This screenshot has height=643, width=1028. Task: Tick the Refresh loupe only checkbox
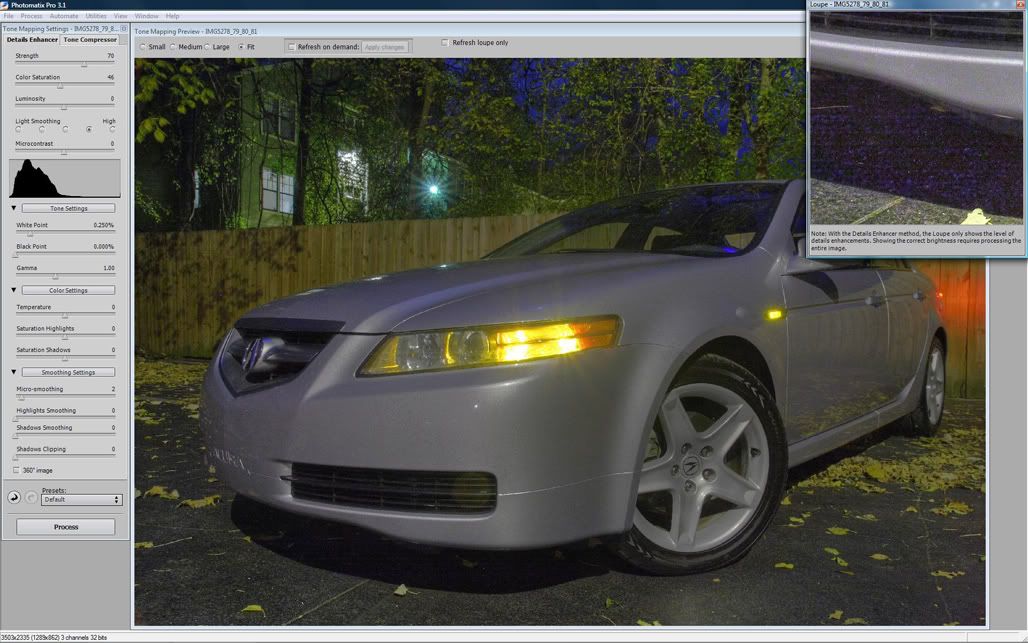(x=445, y=43)
